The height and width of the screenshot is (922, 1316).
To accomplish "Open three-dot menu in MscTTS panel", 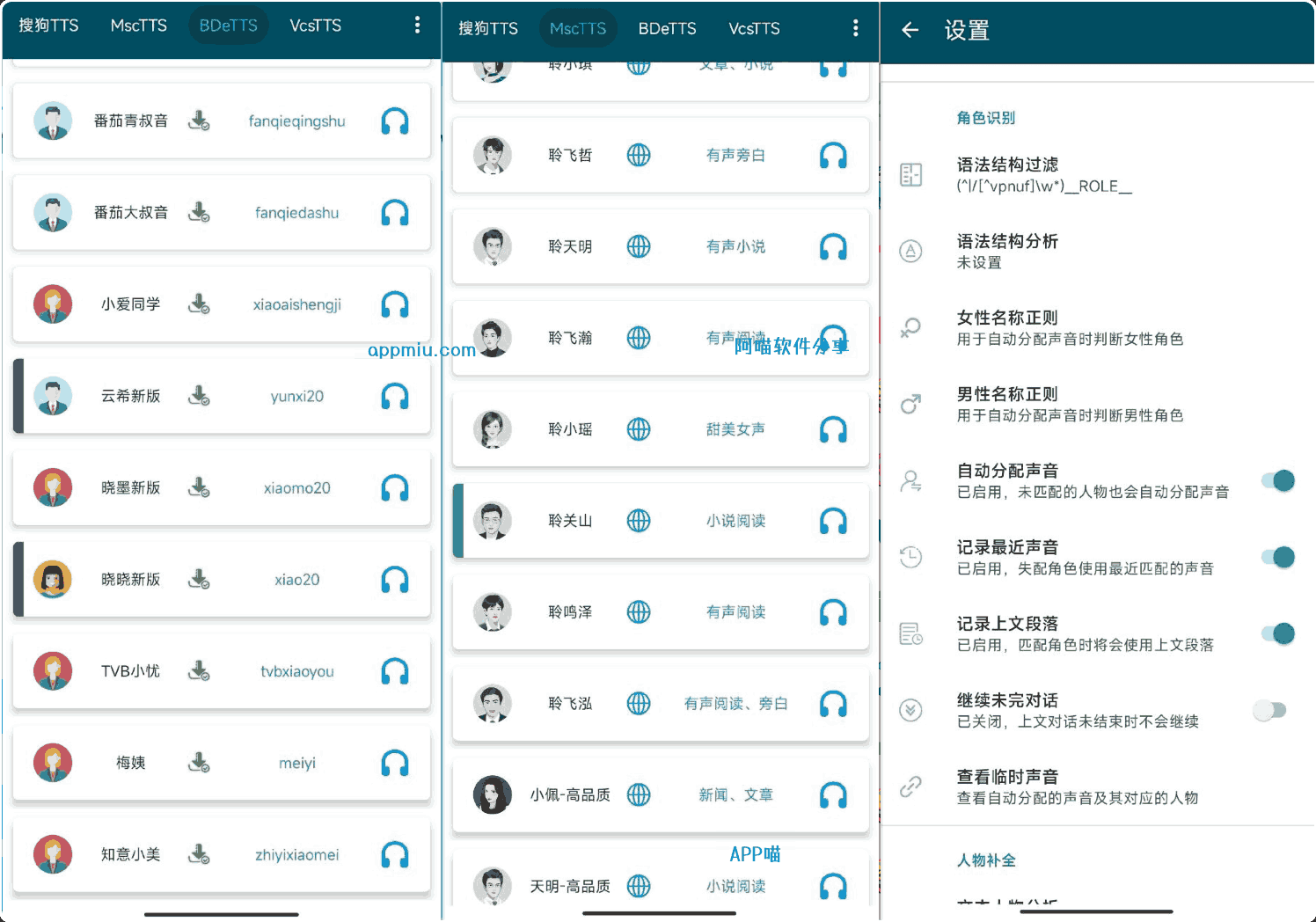I will (x=855, y=28).
